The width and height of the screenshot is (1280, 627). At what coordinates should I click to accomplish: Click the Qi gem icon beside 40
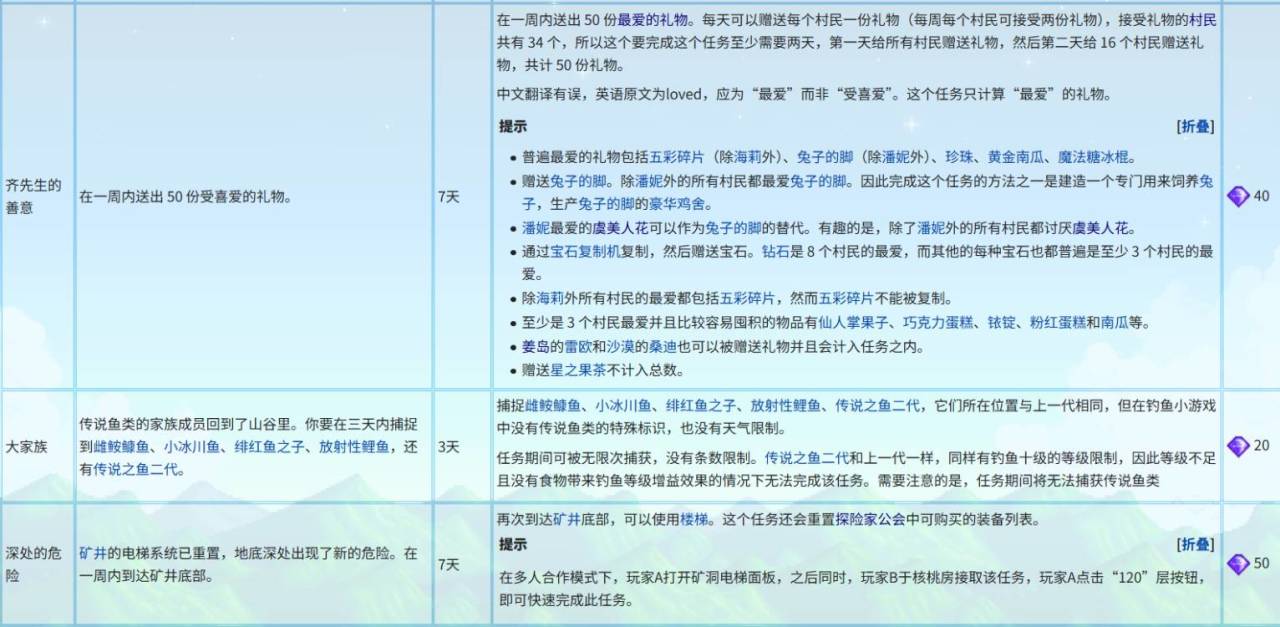coord(1238,197)
